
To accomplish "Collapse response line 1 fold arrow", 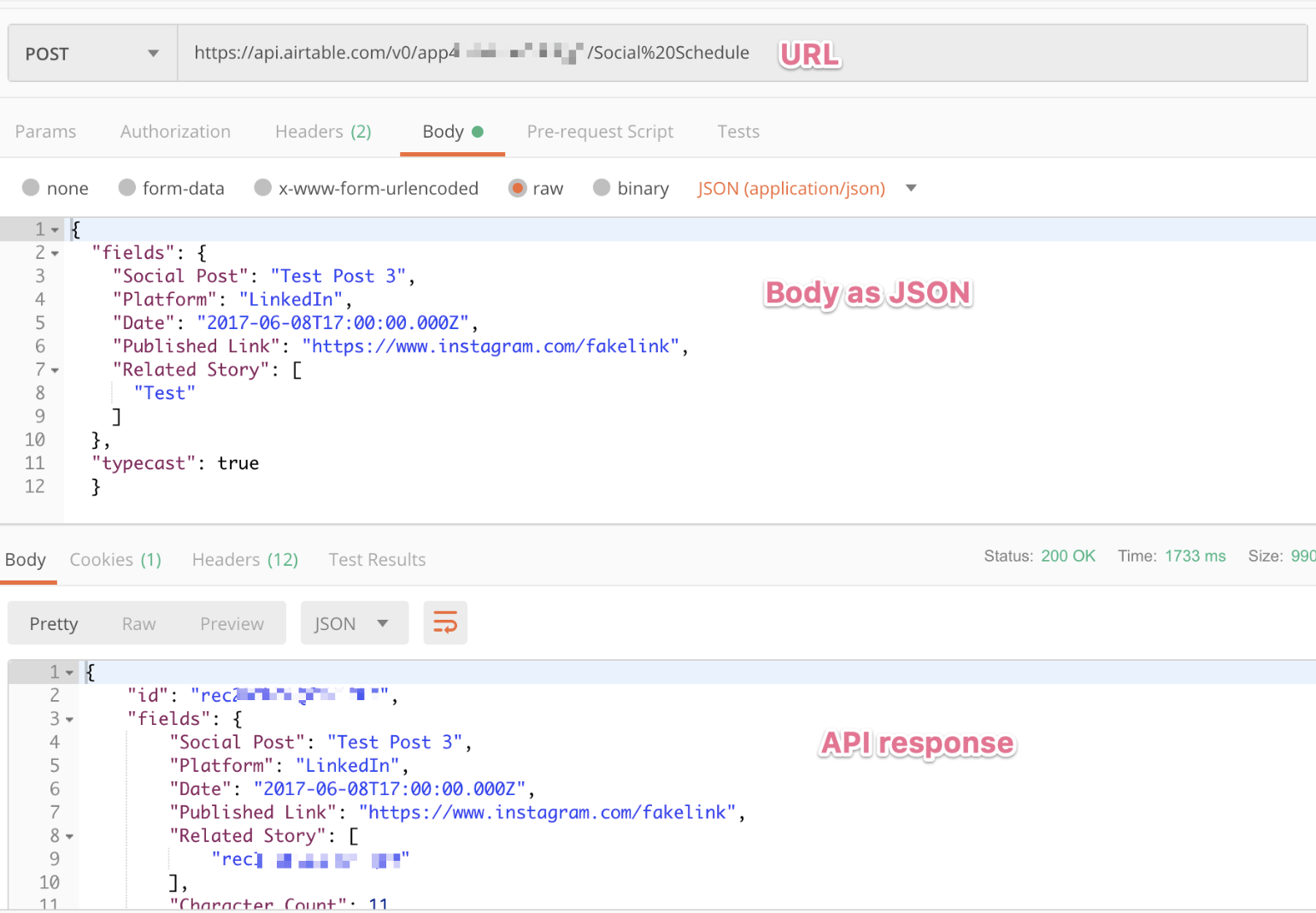I will point(69,673).
